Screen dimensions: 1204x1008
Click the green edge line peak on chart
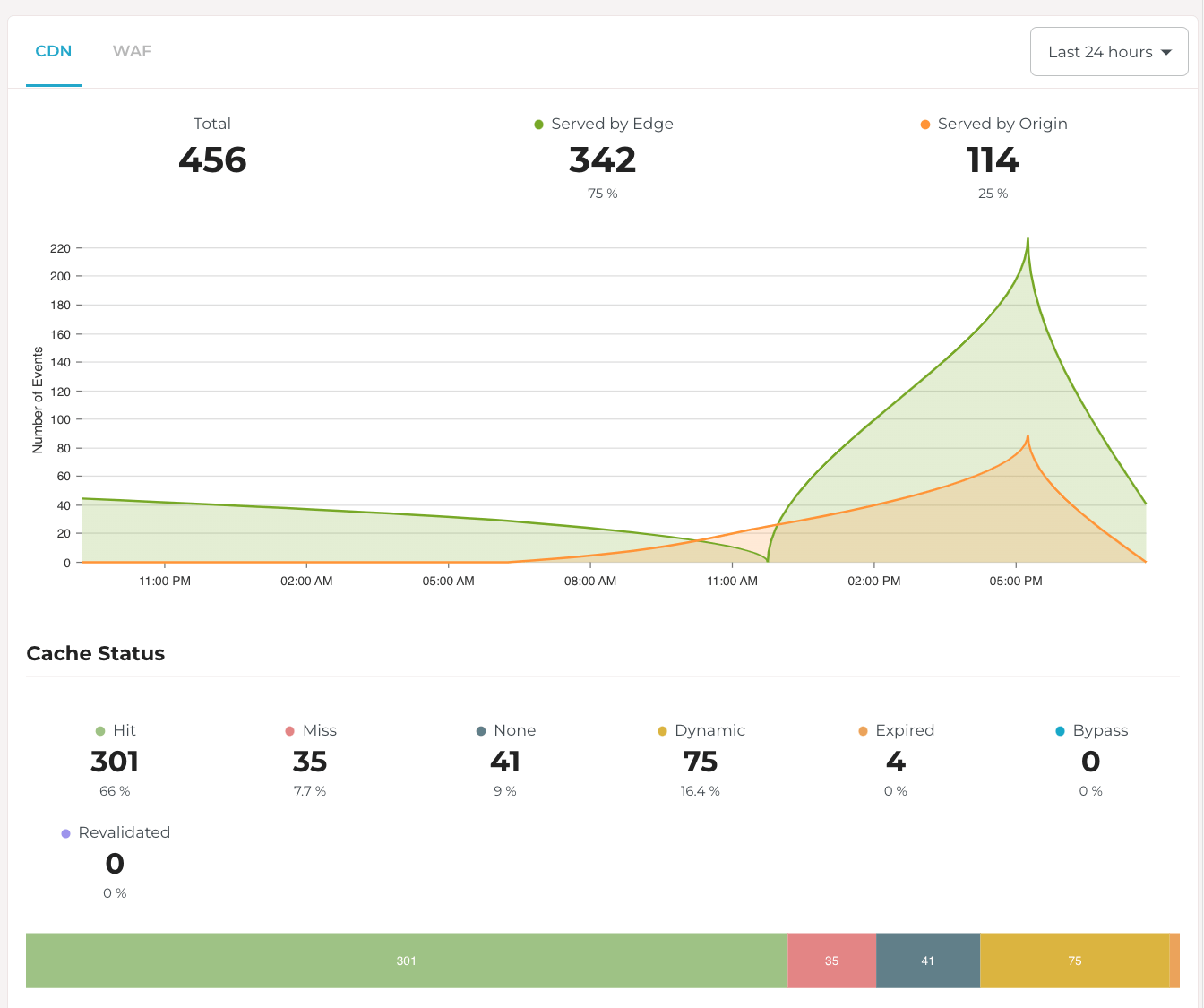[x=1028, y=240]
